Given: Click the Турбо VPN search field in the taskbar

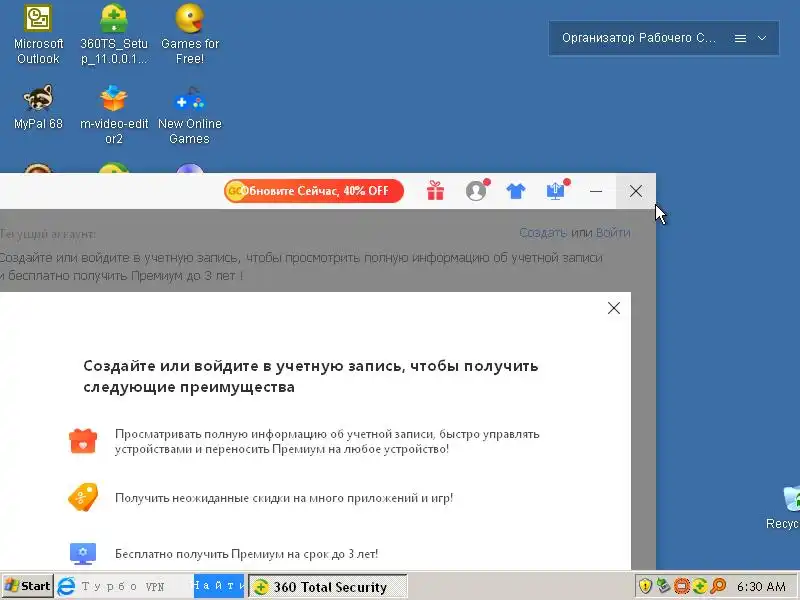Looking at the screenshot, I should click(135, 586).
